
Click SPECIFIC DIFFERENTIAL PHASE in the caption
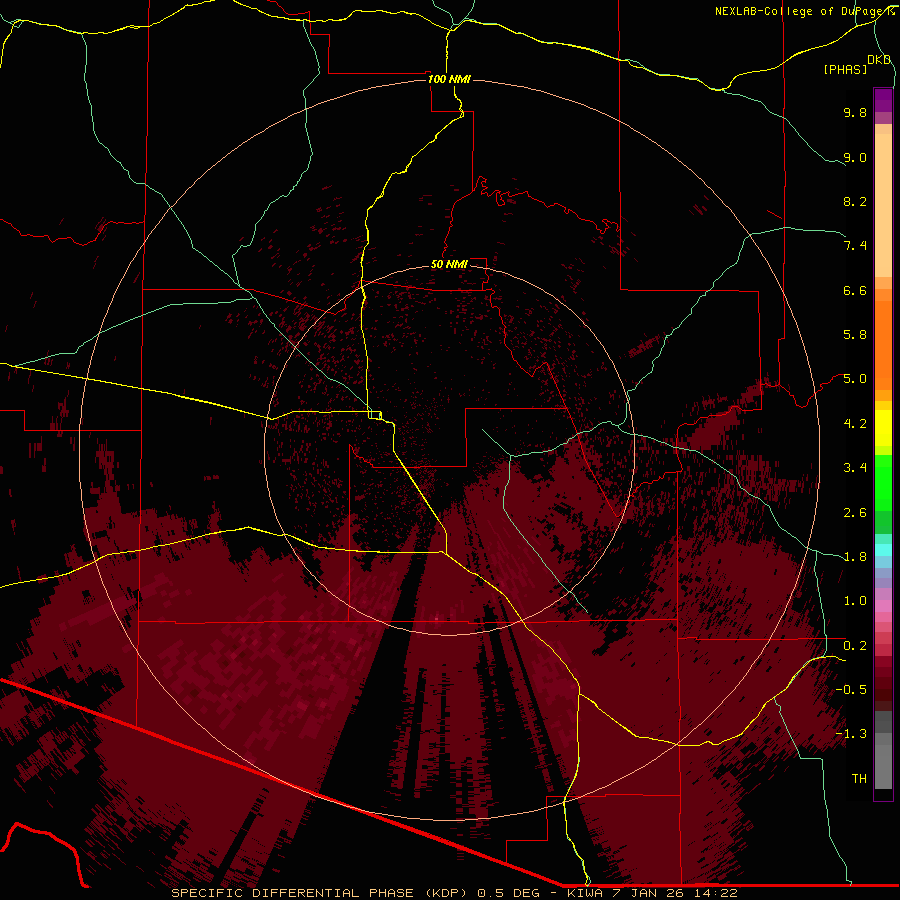[292, 893]
